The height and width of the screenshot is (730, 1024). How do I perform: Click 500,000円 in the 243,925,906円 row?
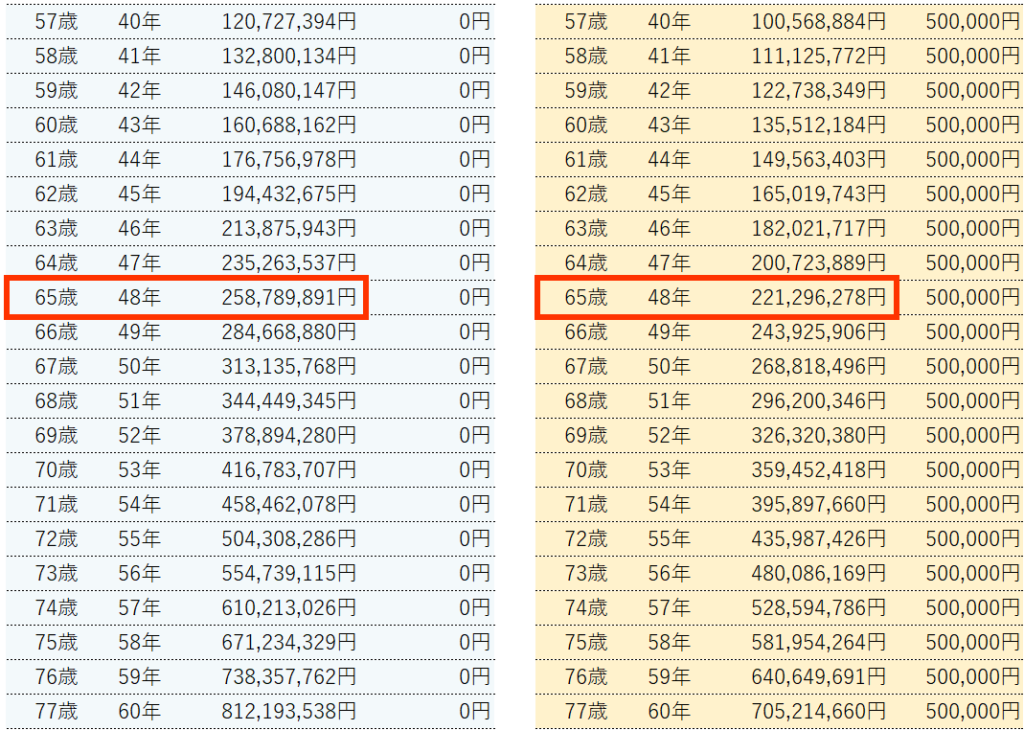tap(972, 332)
